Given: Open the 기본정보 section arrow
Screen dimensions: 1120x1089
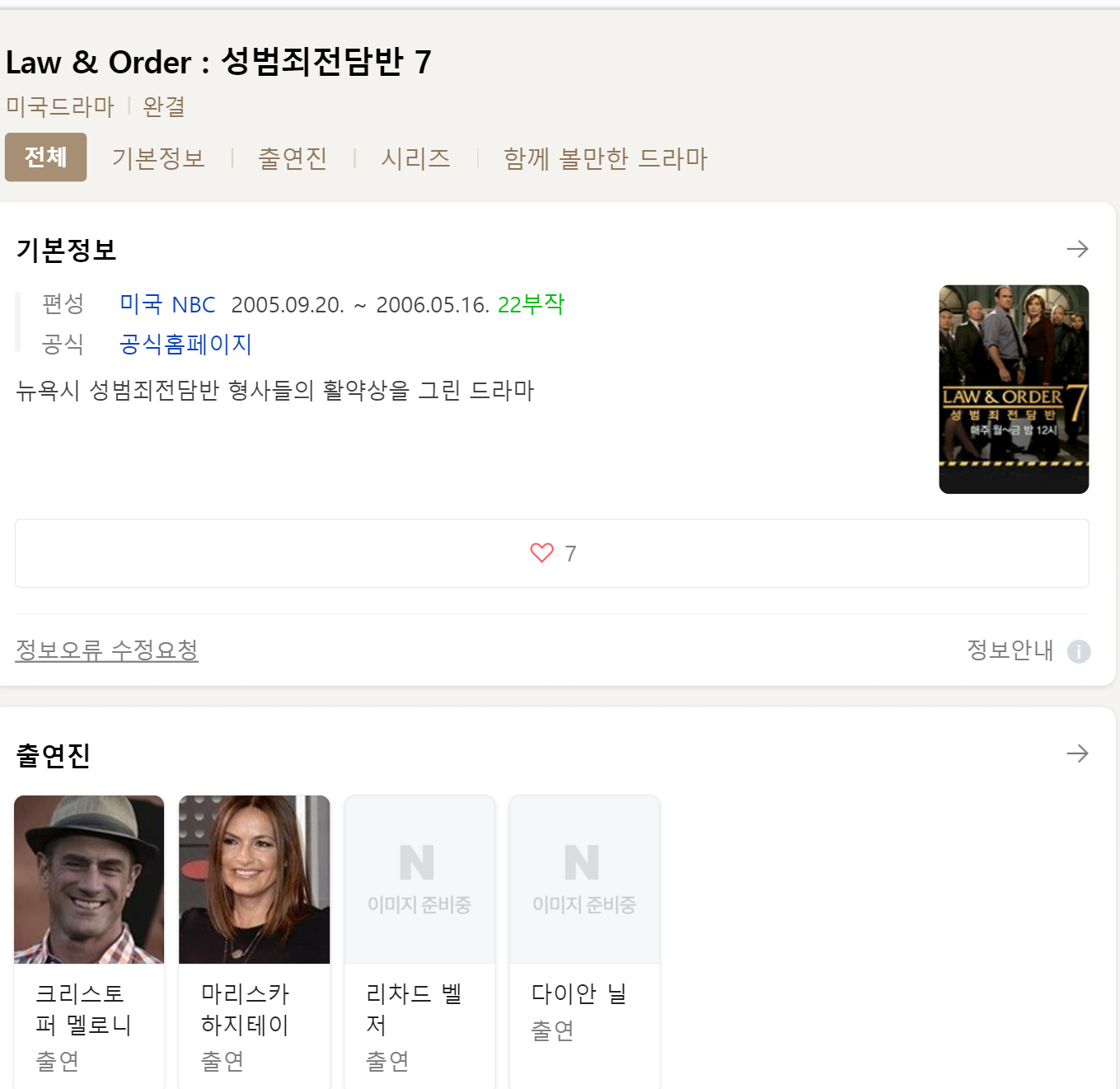Looking at the screenshot, I should [1077, 249].
